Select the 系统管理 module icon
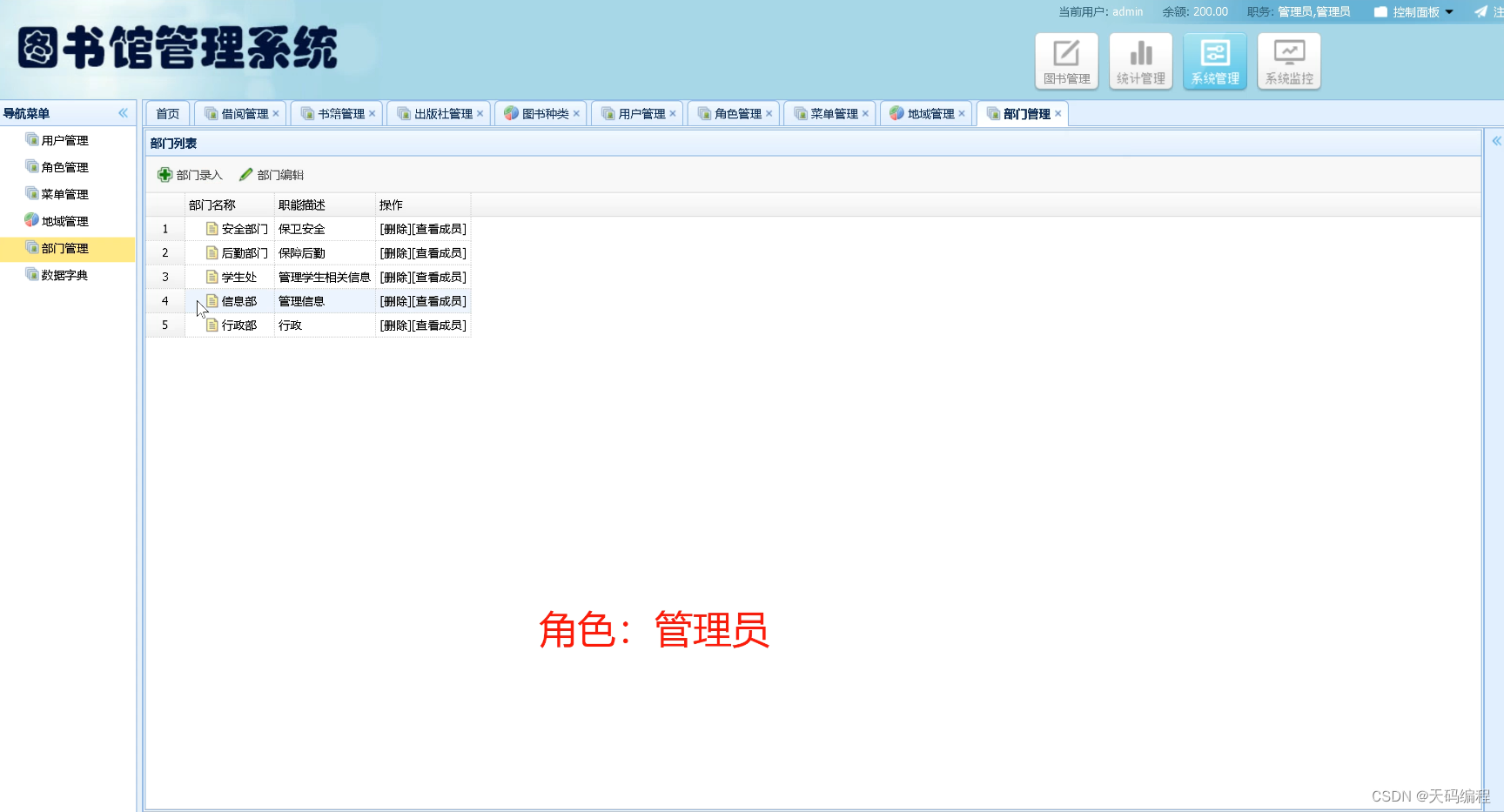The image size is (1504, 812). click(1215, 61)
